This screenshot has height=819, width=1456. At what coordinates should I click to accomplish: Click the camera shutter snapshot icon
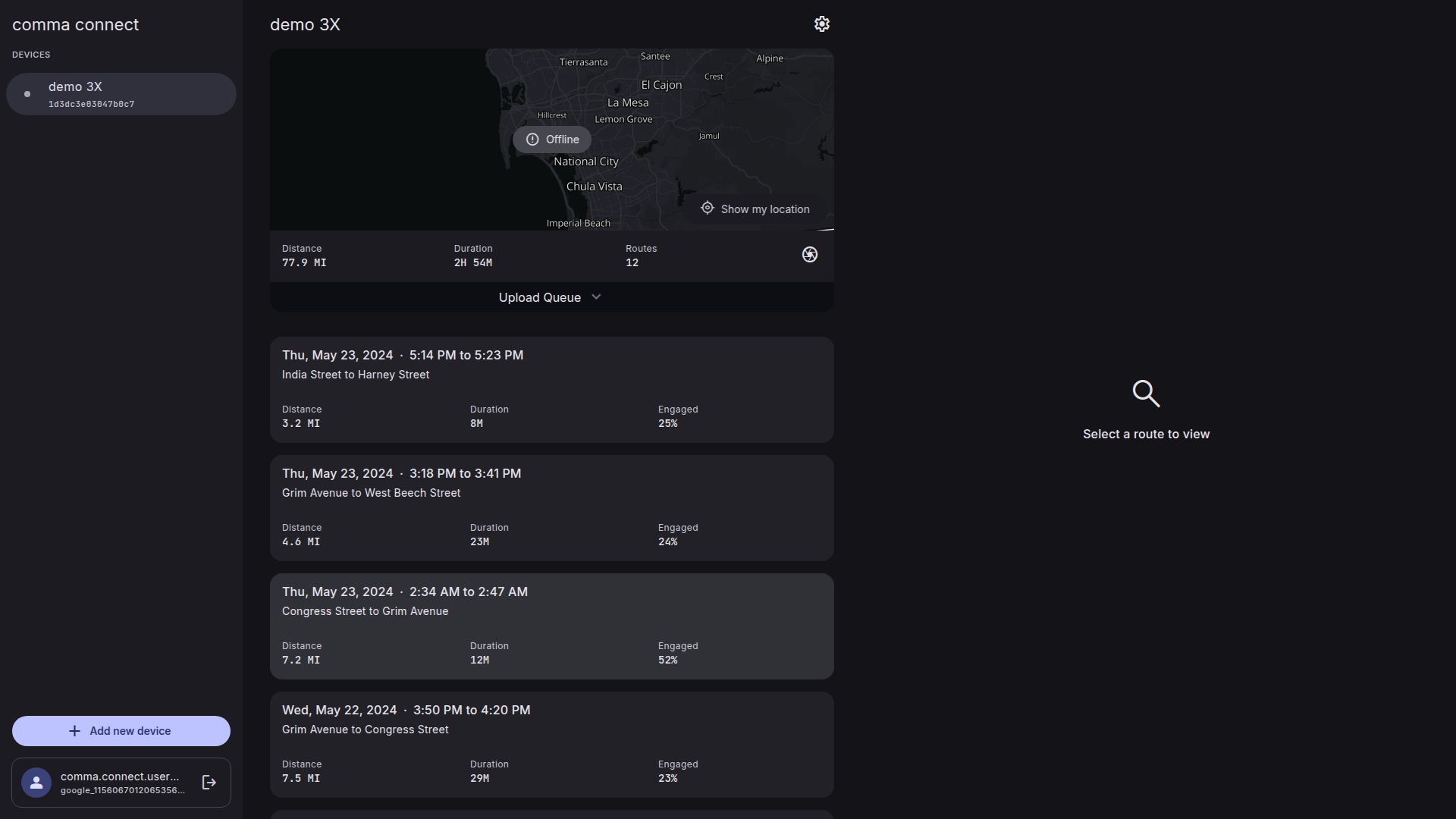[x=810, y=255]
